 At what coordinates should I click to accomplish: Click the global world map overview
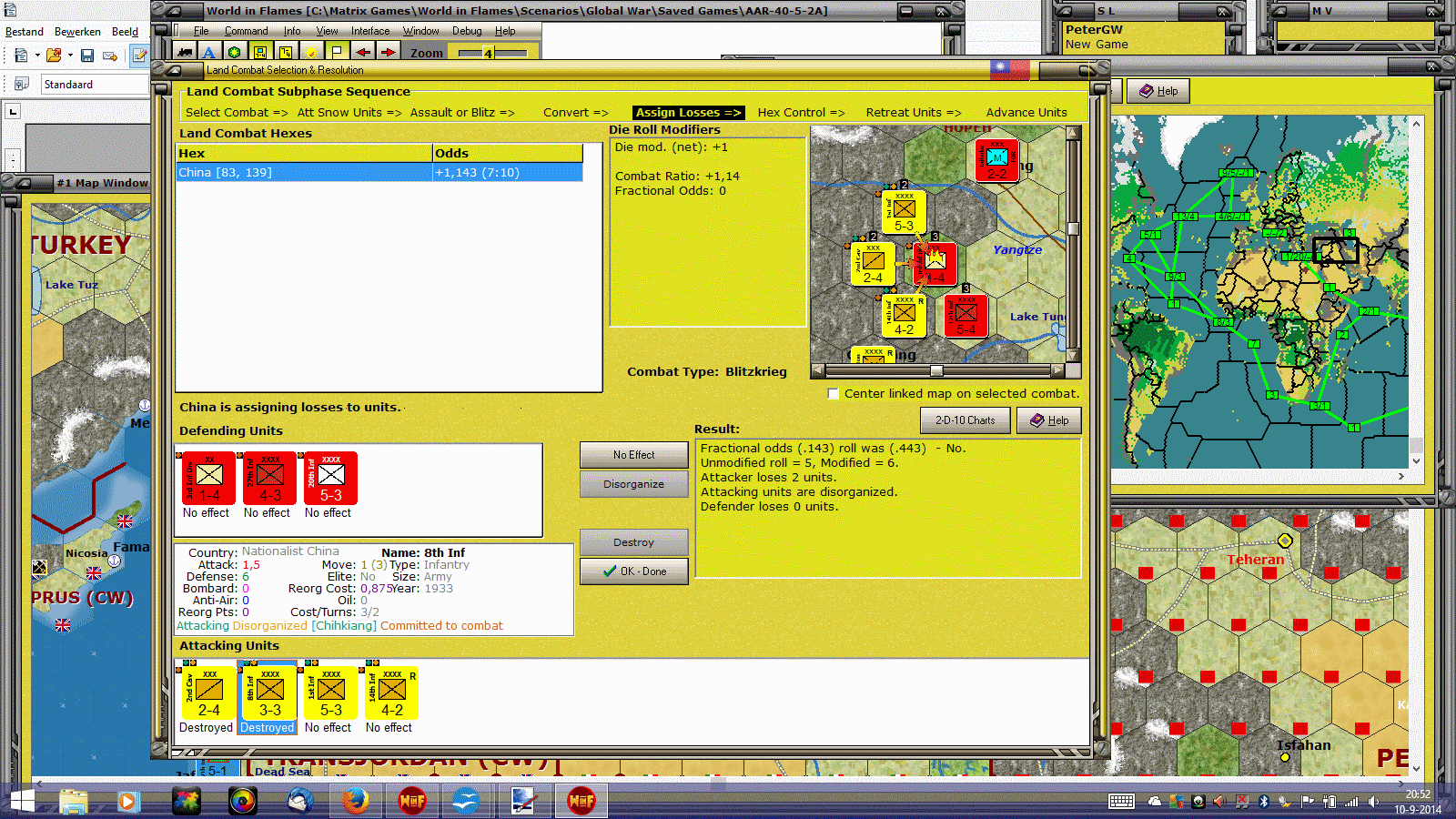tap(1259, 292)
